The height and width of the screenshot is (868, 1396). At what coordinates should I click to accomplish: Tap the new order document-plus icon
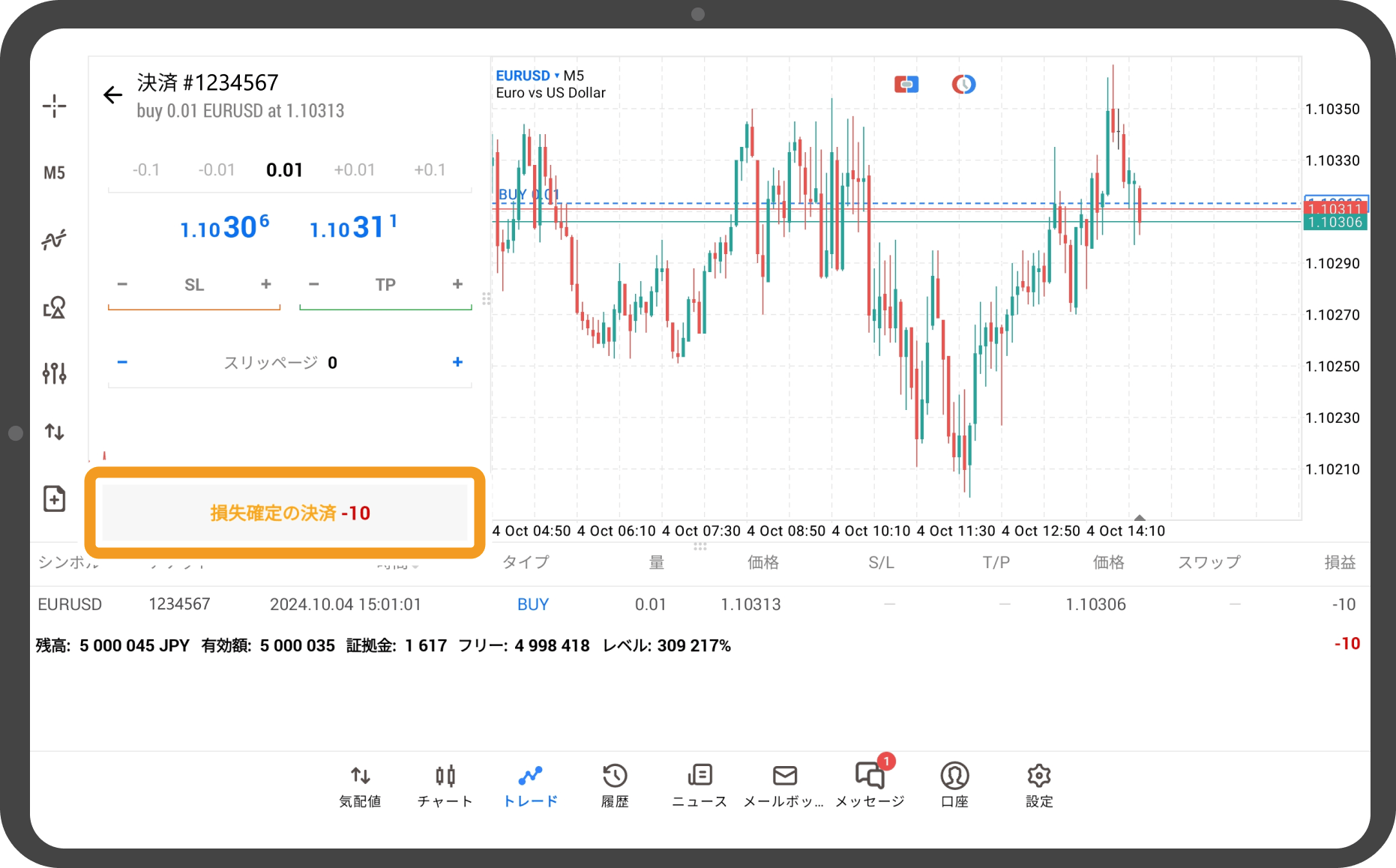(x=54, y=498)
